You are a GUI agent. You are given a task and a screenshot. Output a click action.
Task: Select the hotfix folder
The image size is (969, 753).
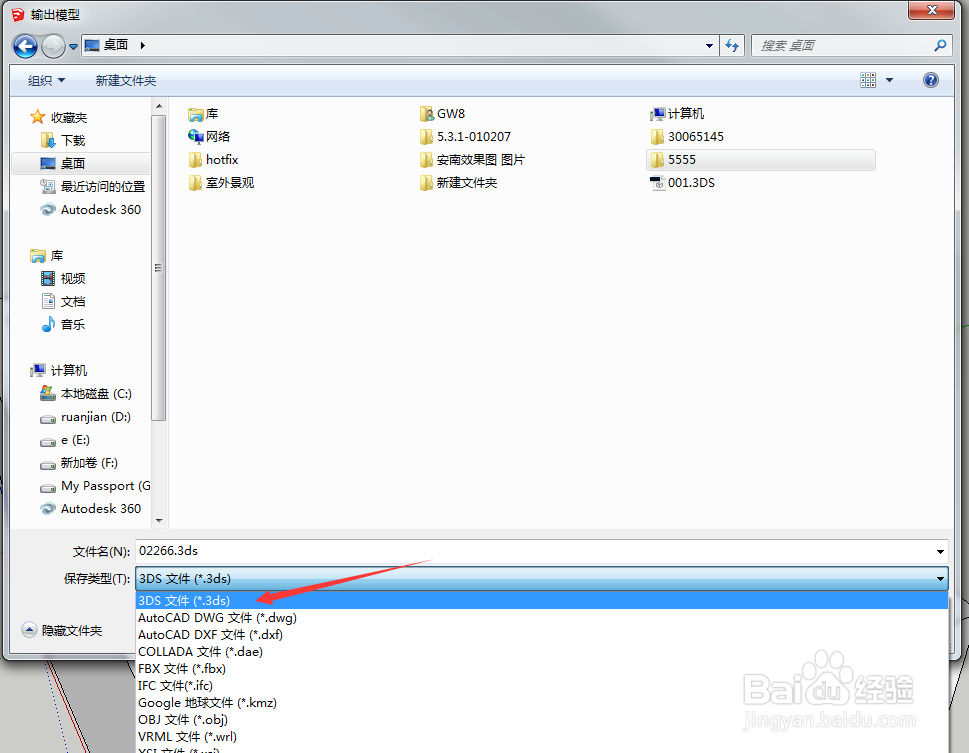click(213, 160)
